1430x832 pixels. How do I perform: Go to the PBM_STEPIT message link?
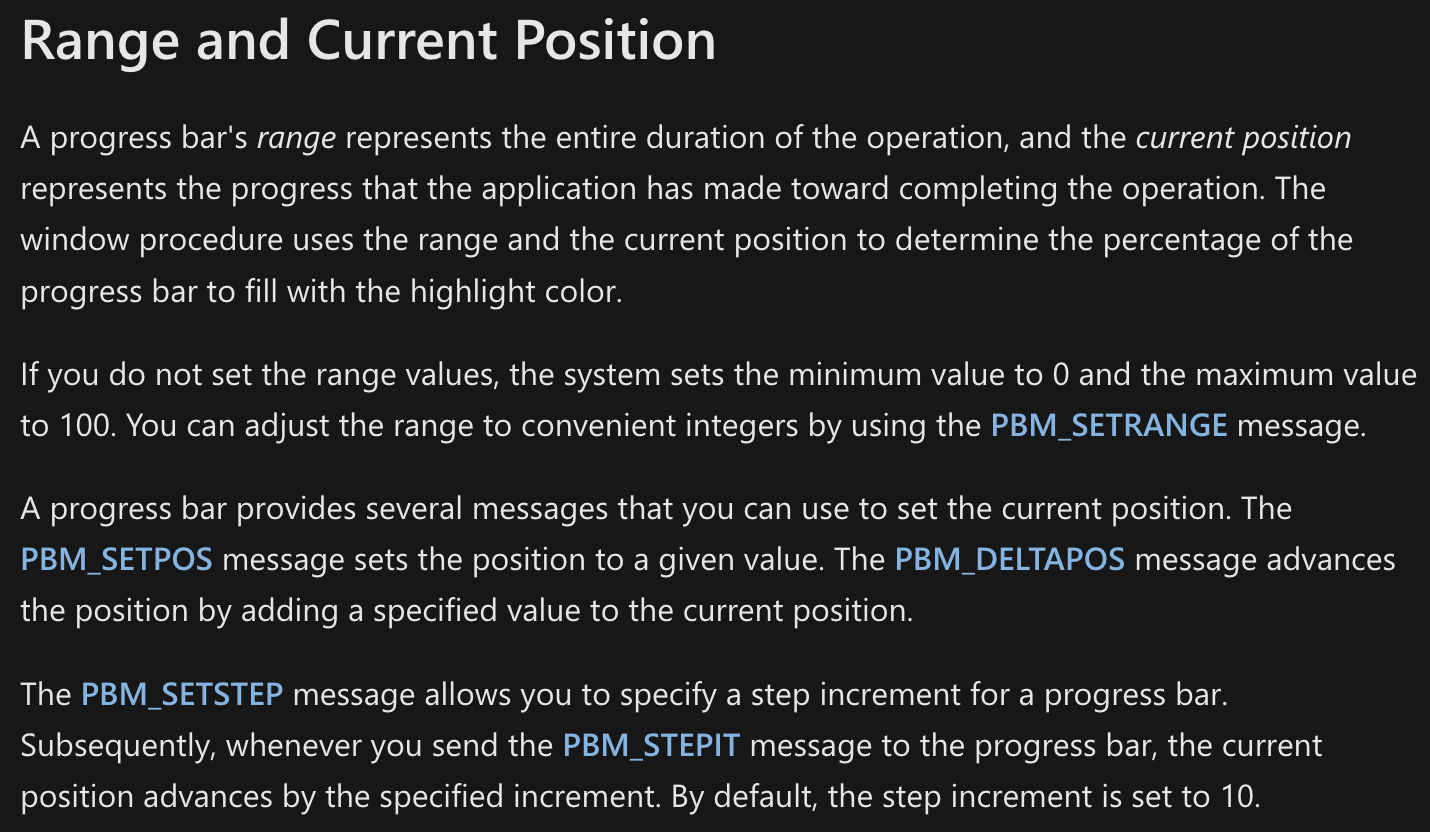pos(650,745)
